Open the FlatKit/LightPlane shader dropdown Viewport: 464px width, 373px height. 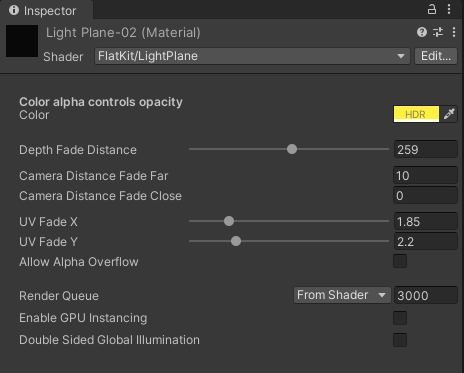[252, 56]
